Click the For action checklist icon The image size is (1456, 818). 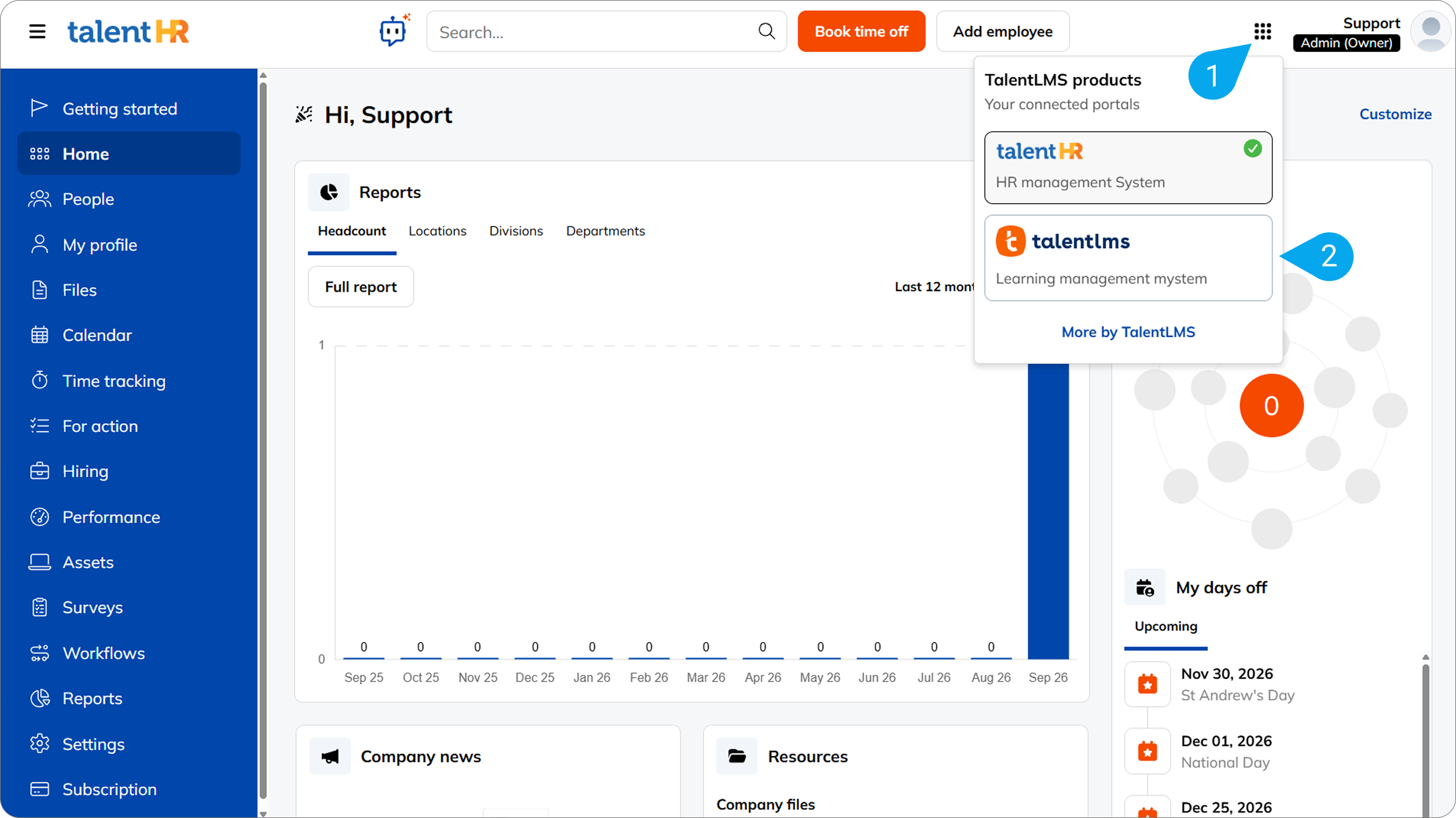click(x=40, y=426)
